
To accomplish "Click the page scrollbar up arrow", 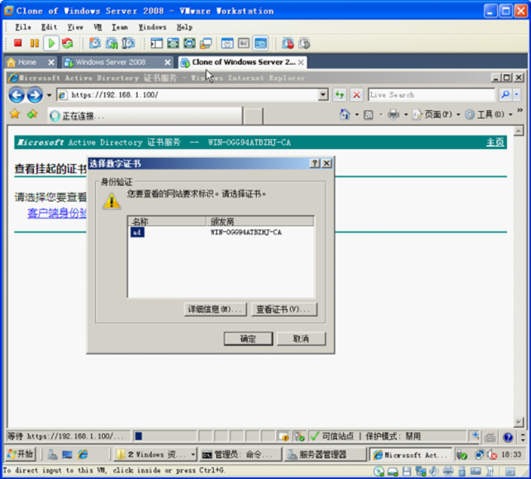I will tap(518, 131).
